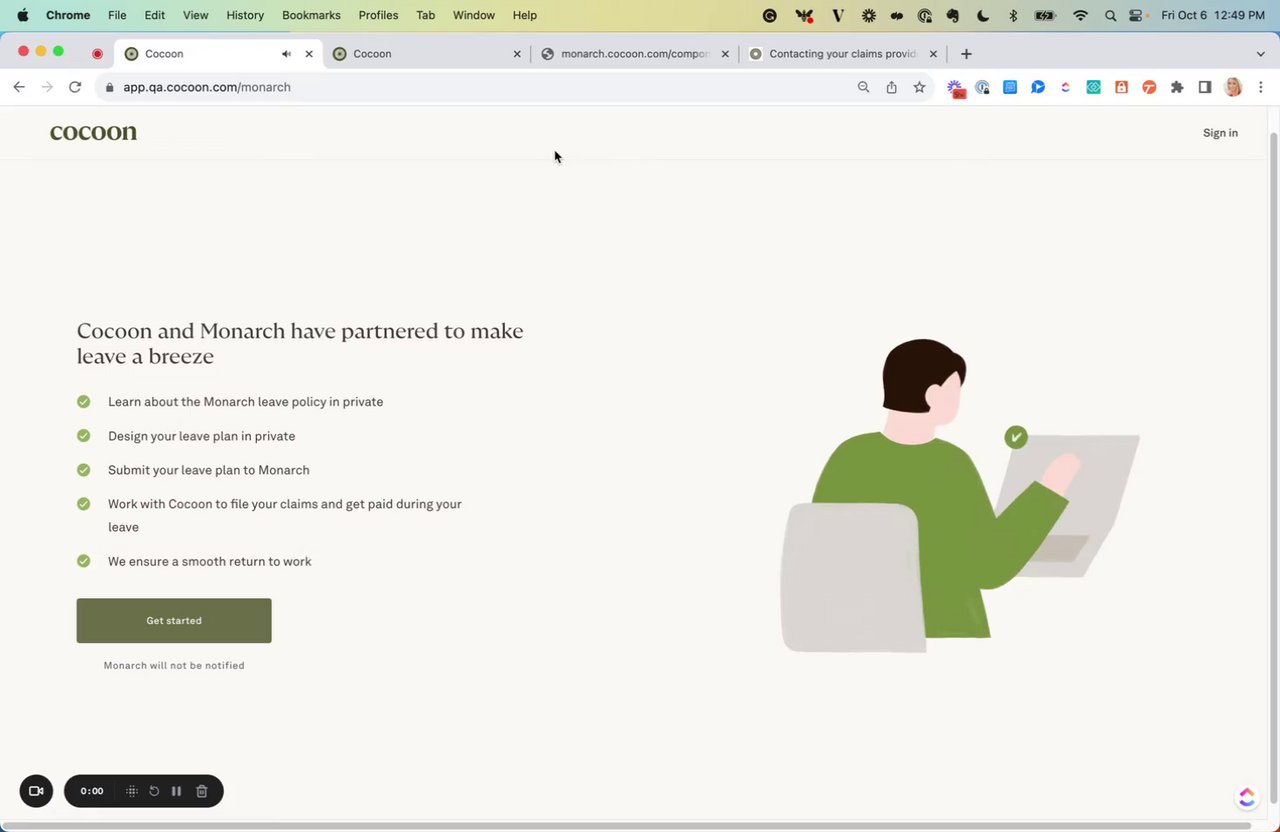
Task: Open Control Center in menu bar
Action: [1136, 15]
